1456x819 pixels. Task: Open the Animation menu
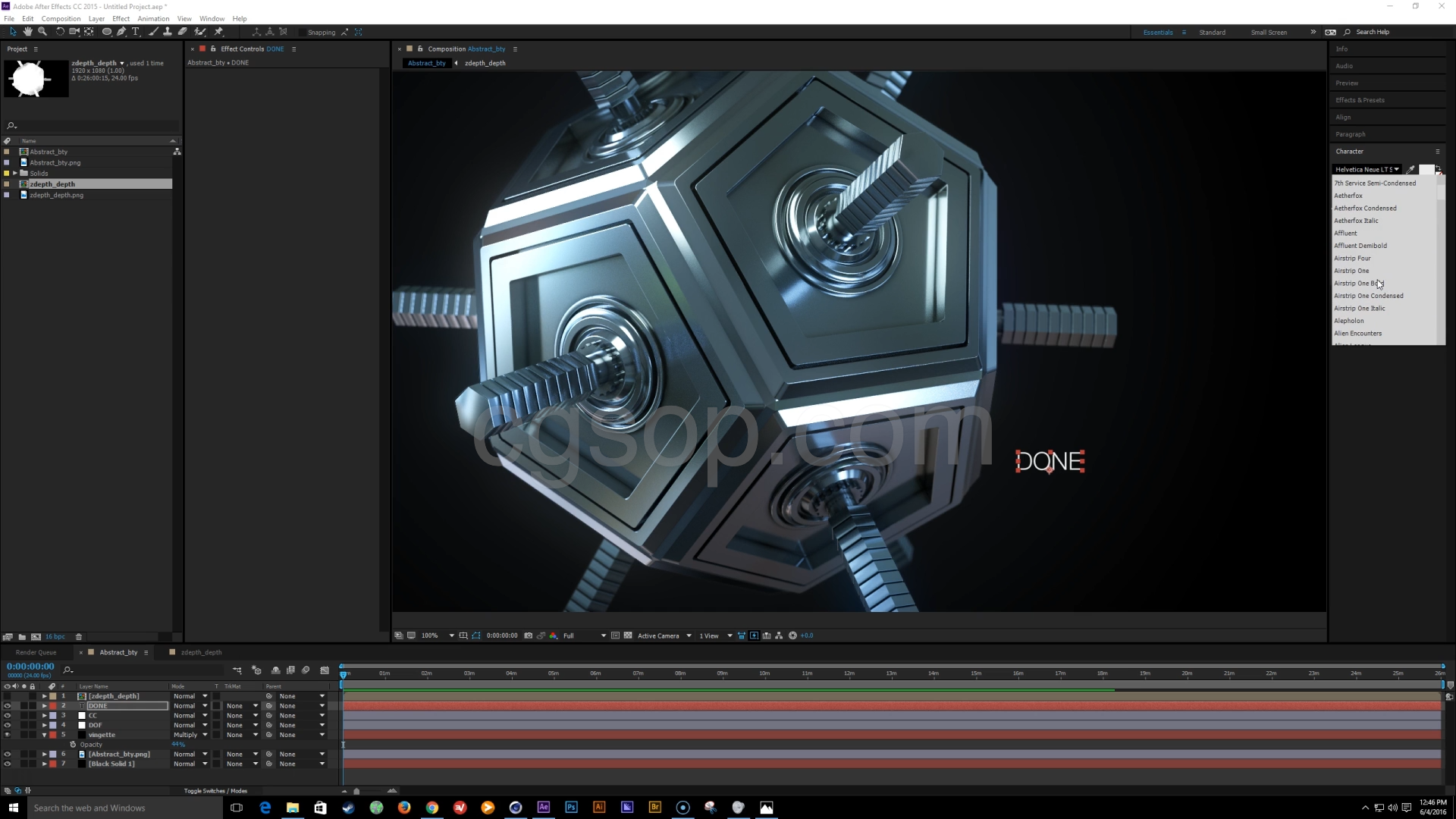153,18
